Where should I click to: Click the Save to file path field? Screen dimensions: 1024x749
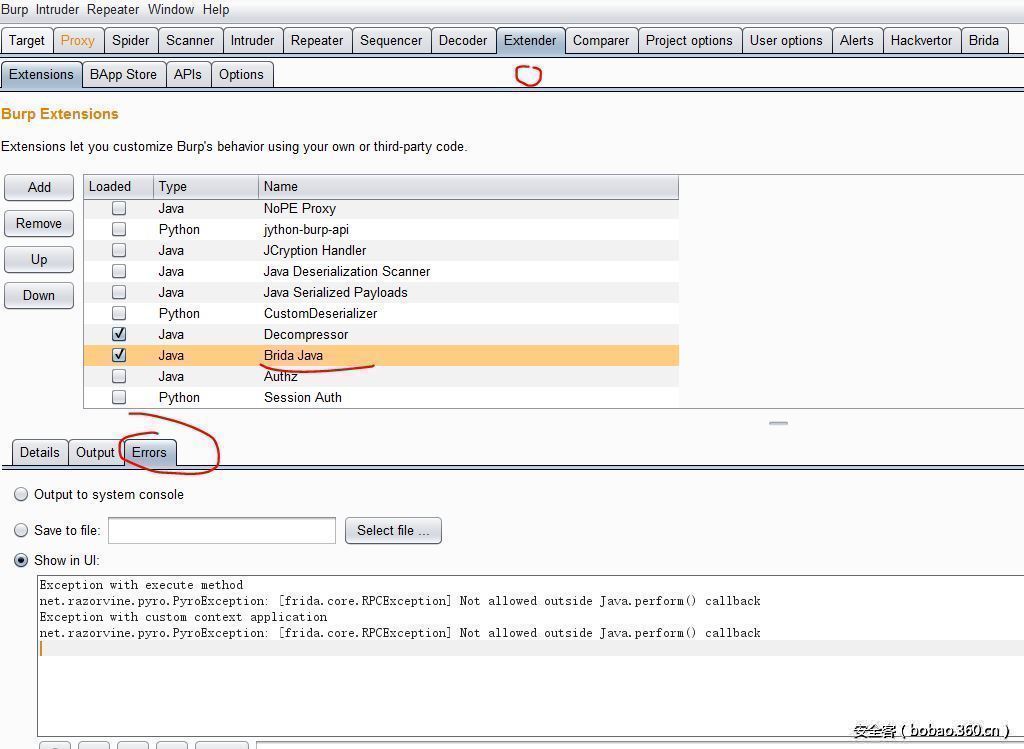pyautogui.click(x=221, y=531)
